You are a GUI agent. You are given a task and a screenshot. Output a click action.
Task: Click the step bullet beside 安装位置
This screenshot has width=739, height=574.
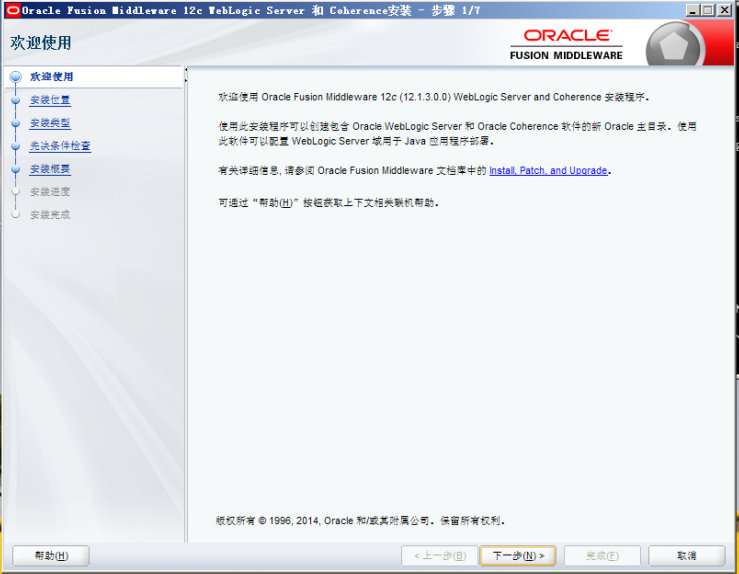point(15,100)
